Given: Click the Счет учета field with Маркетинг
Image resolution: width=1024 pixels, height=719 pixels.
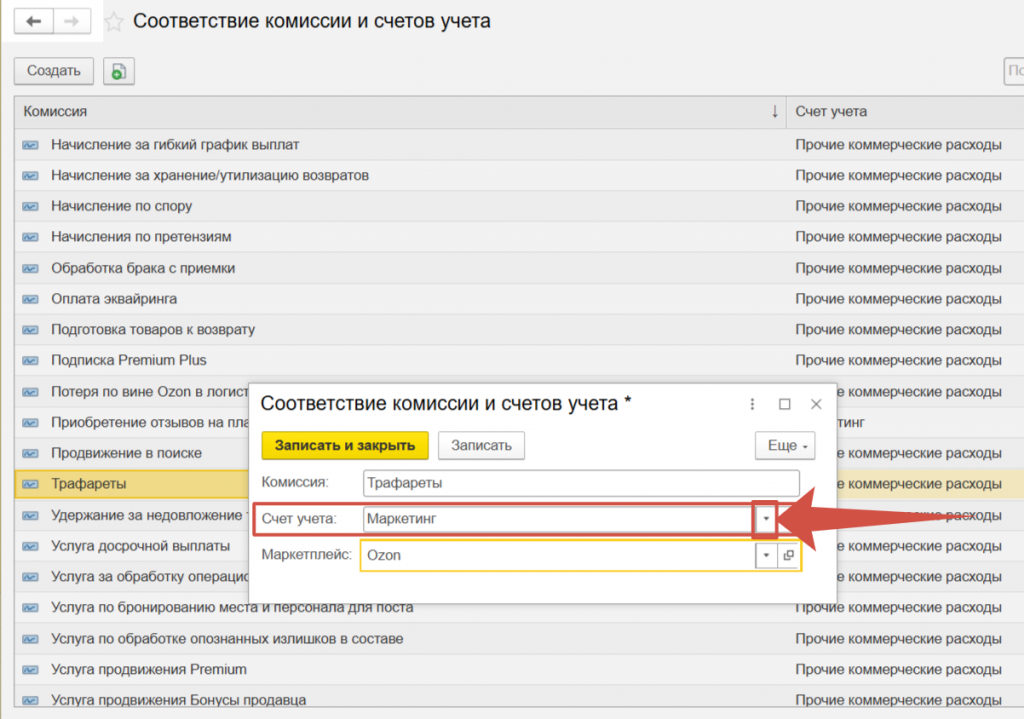Looking at the screenshot, I should [x=557, y=519].
